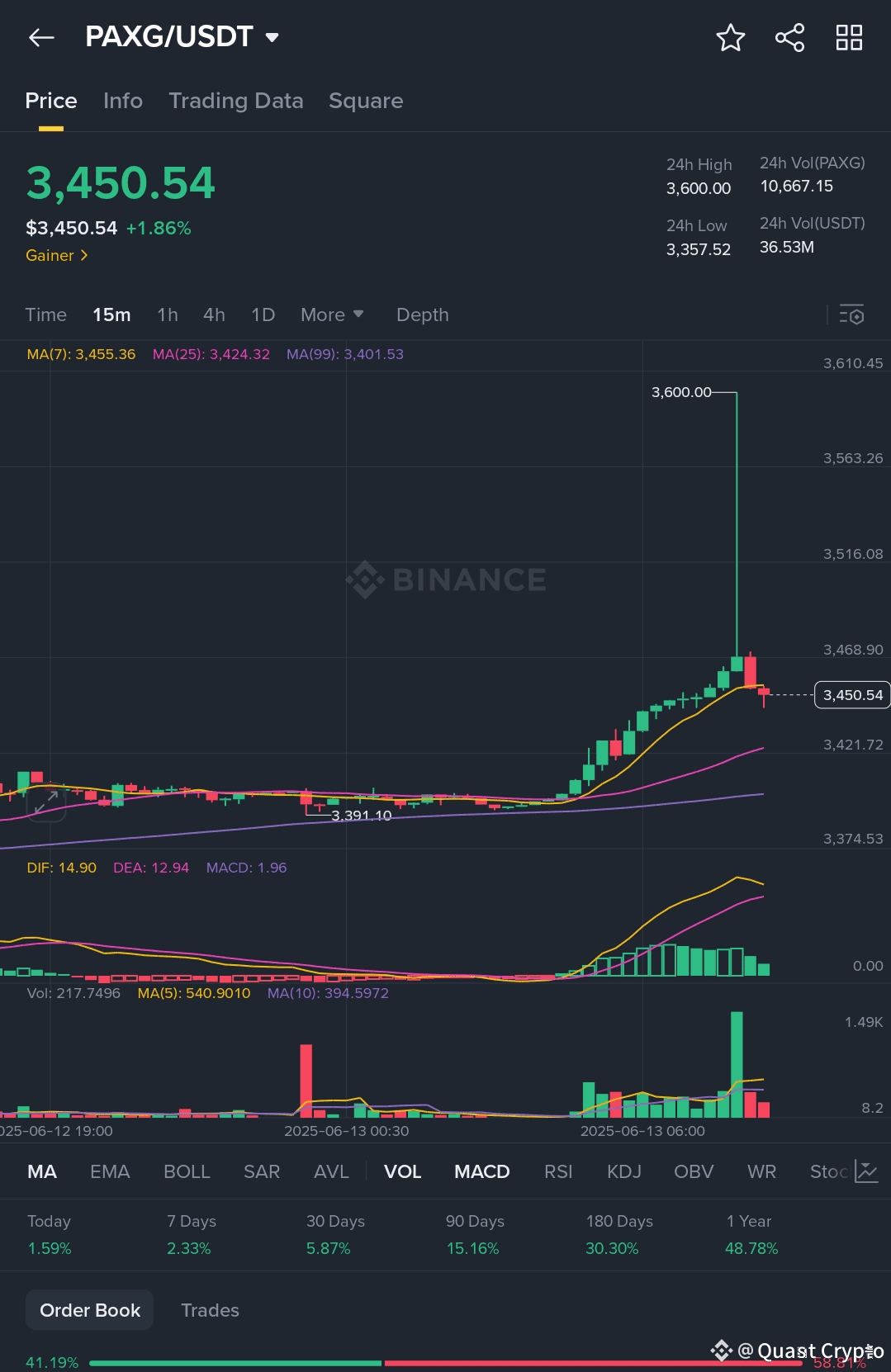Image resolution: width=891 pixels, height=1372 pixels.
Task: Open the share icon
Action: click(789, 37)
